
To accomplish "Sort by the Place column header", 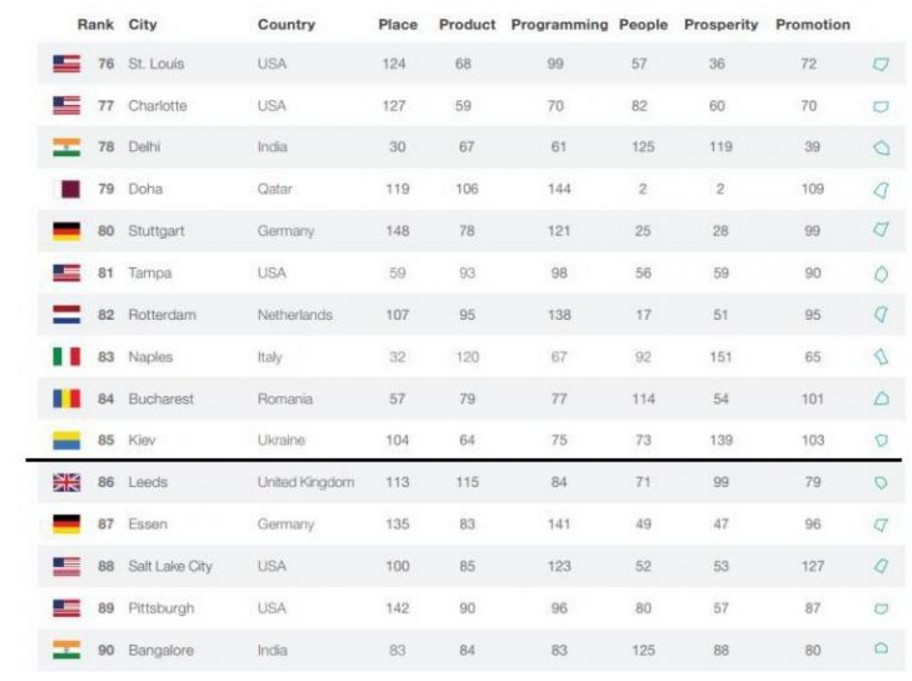I will tap(398, 24).
